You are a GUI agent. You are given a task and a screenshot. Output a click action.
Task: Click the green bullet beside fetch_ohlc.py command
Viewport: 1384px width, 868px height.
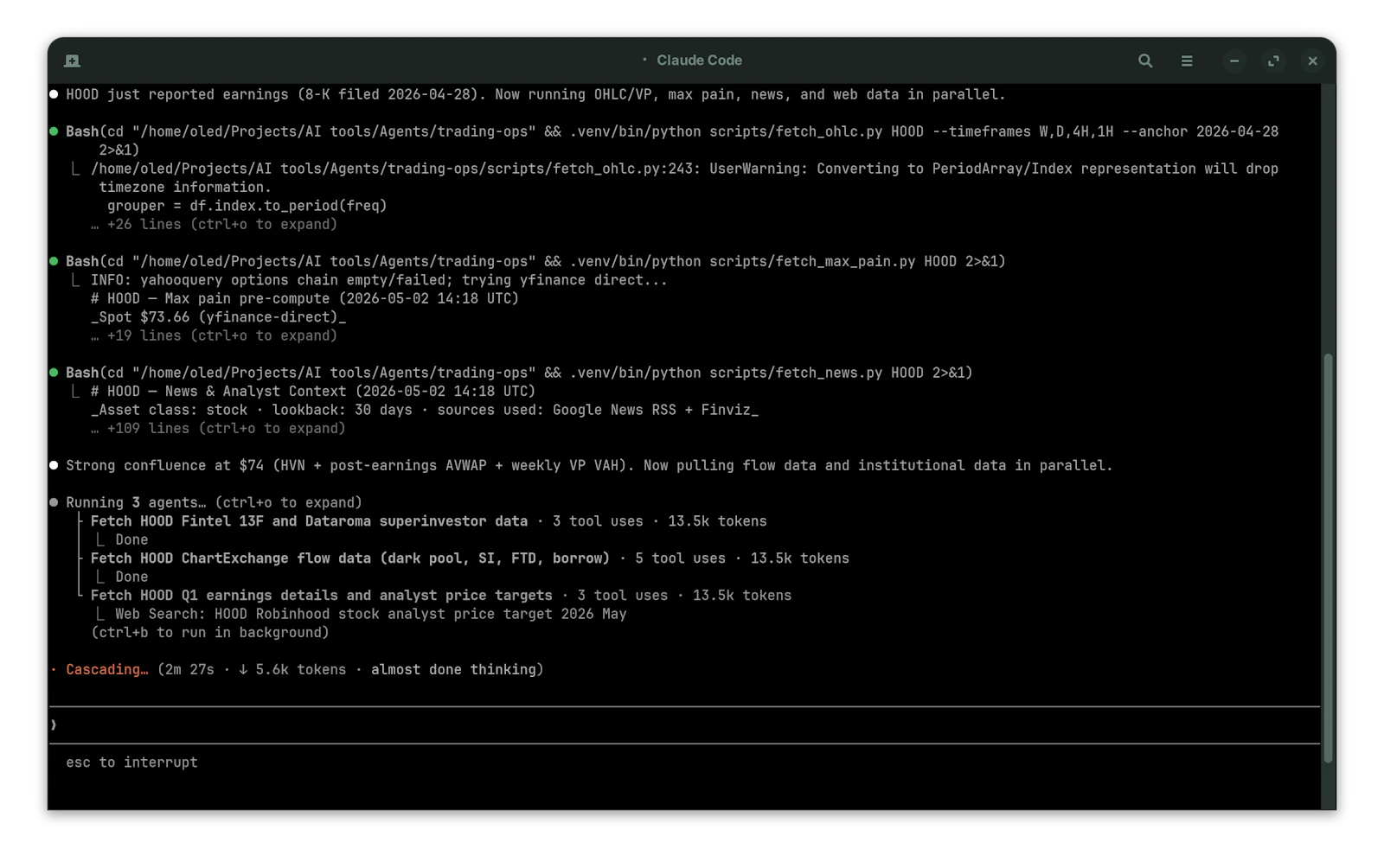[54, 131]
